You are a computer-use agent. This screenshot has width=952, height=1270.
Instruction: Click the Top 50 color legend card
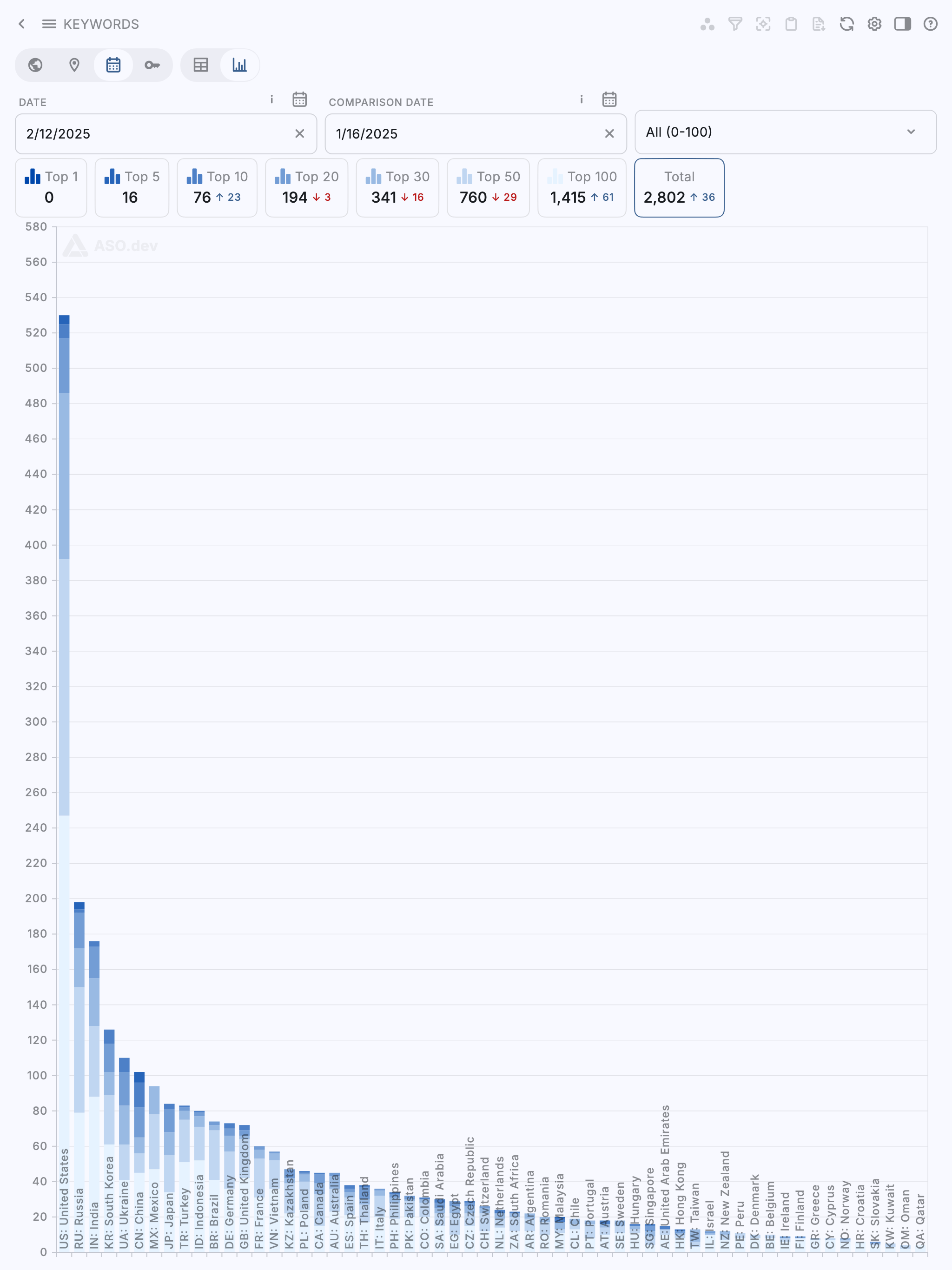[x=488, y=188]
